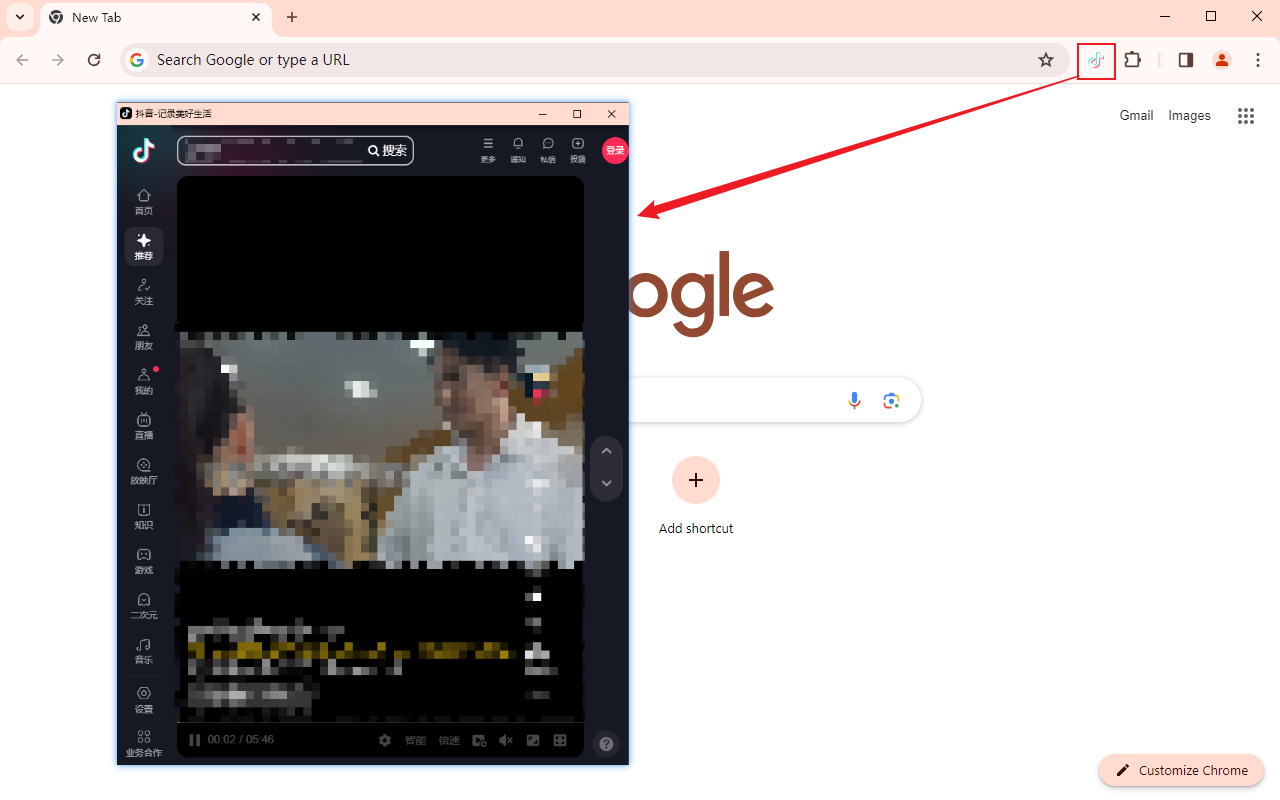The width and height of the screenshot is (1280, 800).
Task: Click 智能 quality option in player
Action: 415,740
